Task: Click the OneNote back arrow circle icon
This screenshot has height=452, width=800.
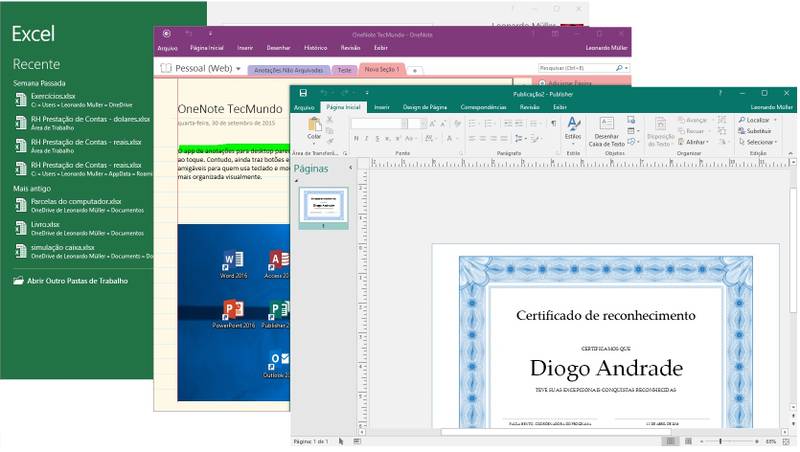Action: [166, 34]
